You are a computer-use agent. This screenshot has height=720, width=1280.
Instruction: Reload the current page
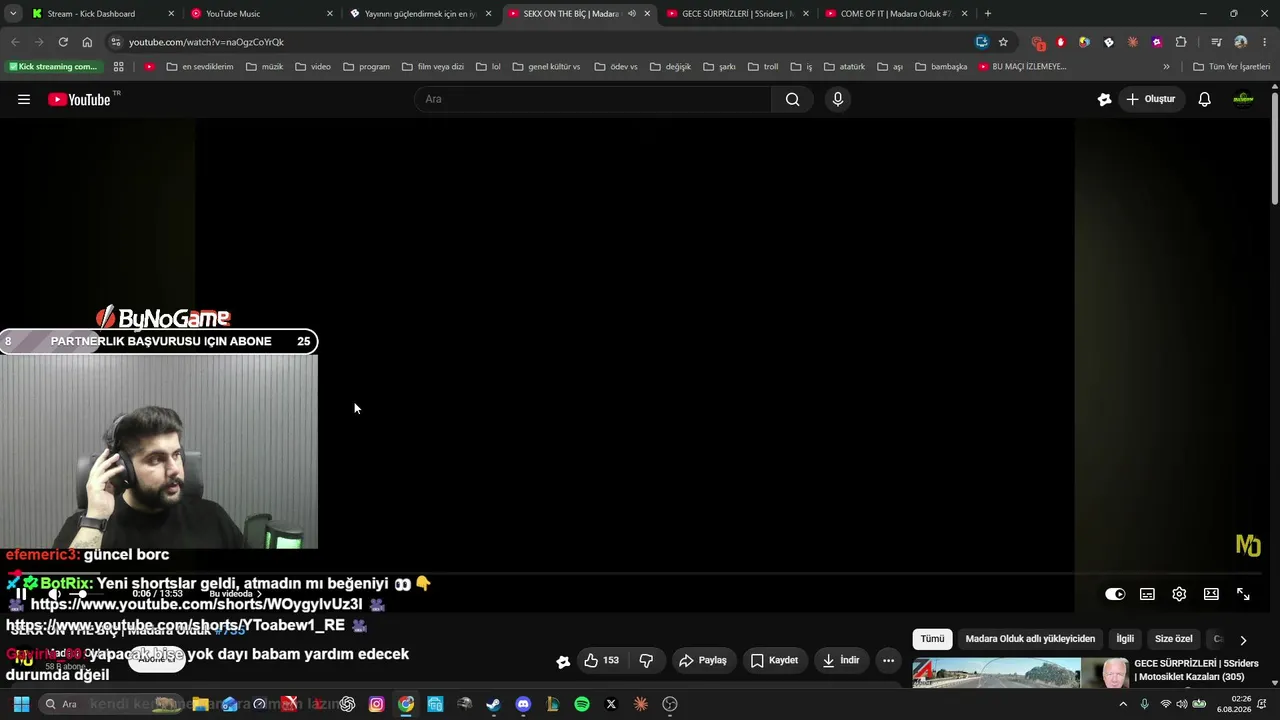click(63, 42)
